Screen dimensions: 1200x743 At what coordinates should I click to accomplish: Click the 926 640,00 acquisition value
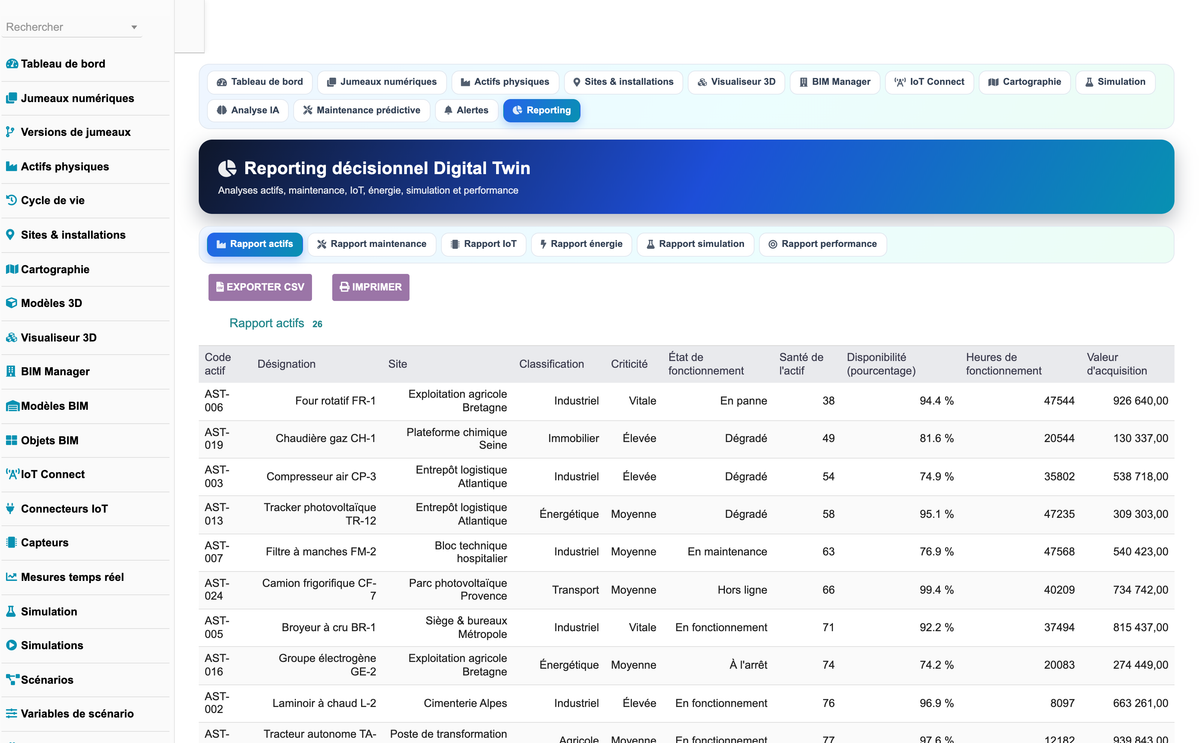pos(1140,401)
